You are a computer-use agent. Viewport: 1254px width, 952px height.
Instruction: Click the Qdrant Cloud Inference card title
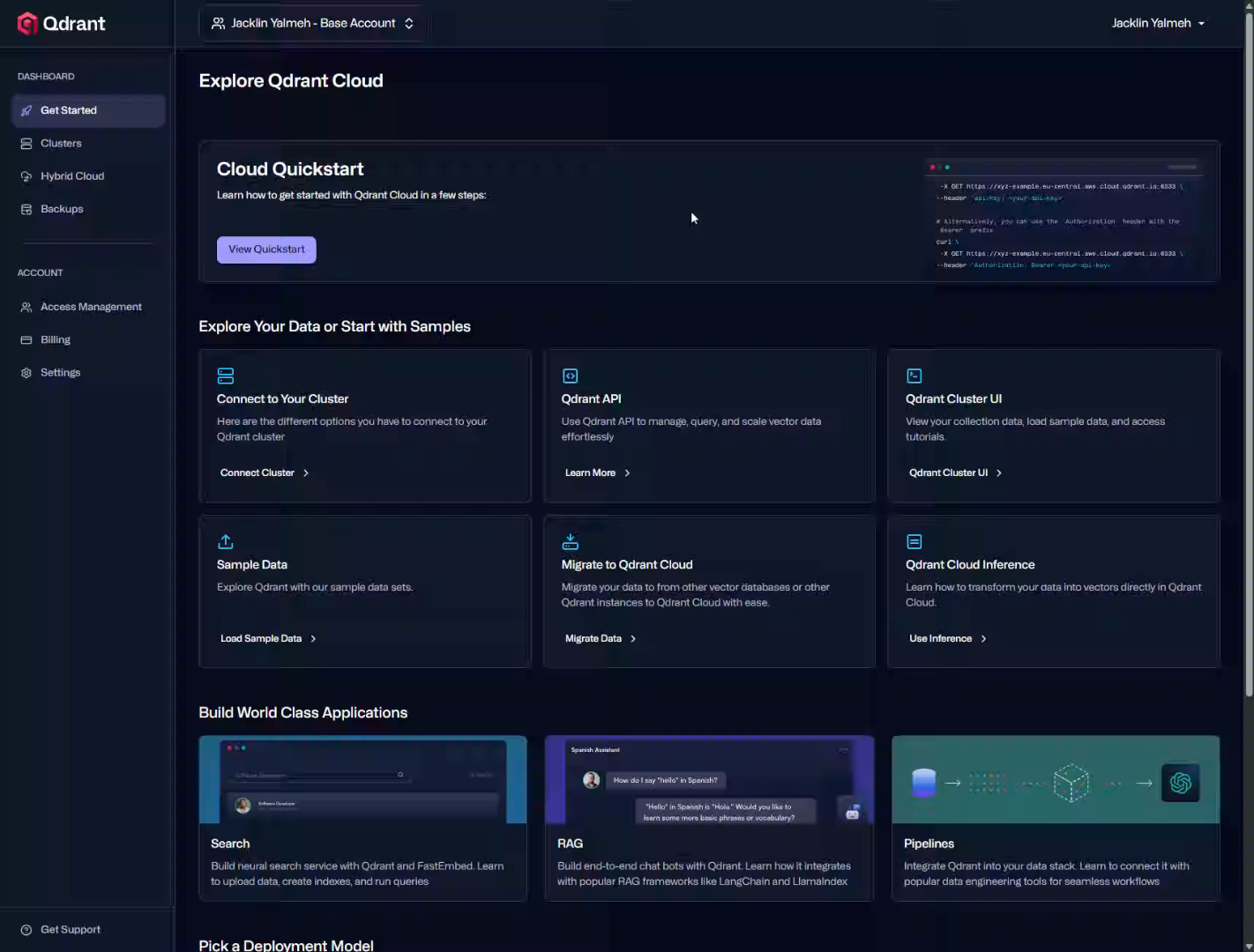[970, 565]
